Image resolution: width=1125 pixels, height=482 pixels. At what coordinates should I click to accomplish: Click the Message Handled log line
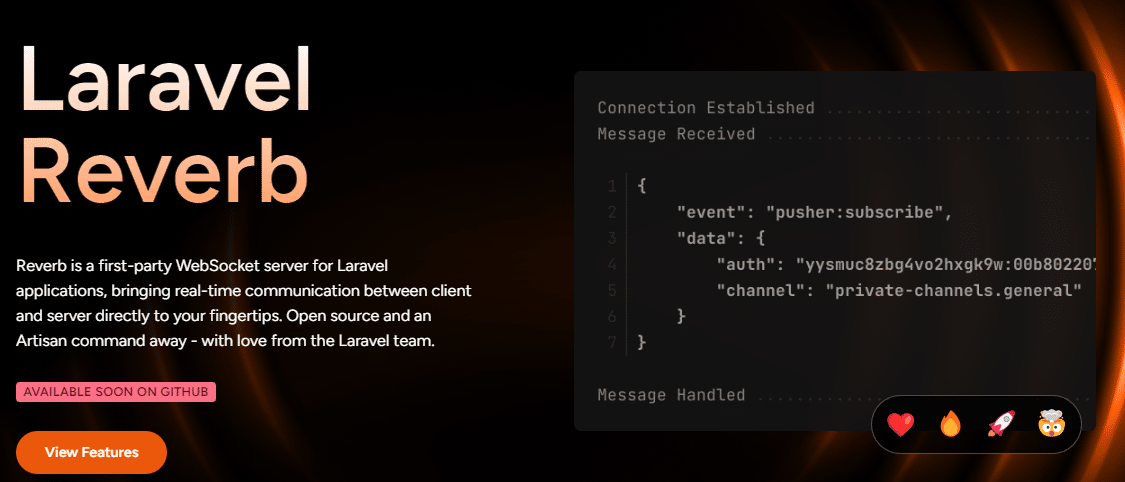tap(847, 395)
